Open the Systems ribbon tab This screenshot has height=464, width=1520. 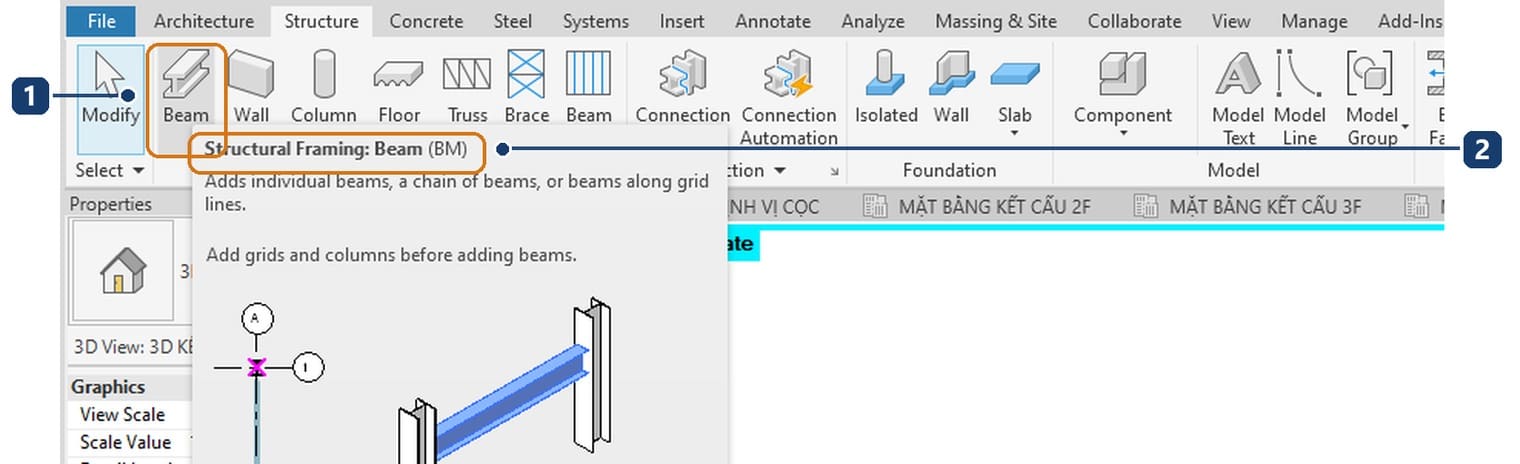tap(596, 20)
